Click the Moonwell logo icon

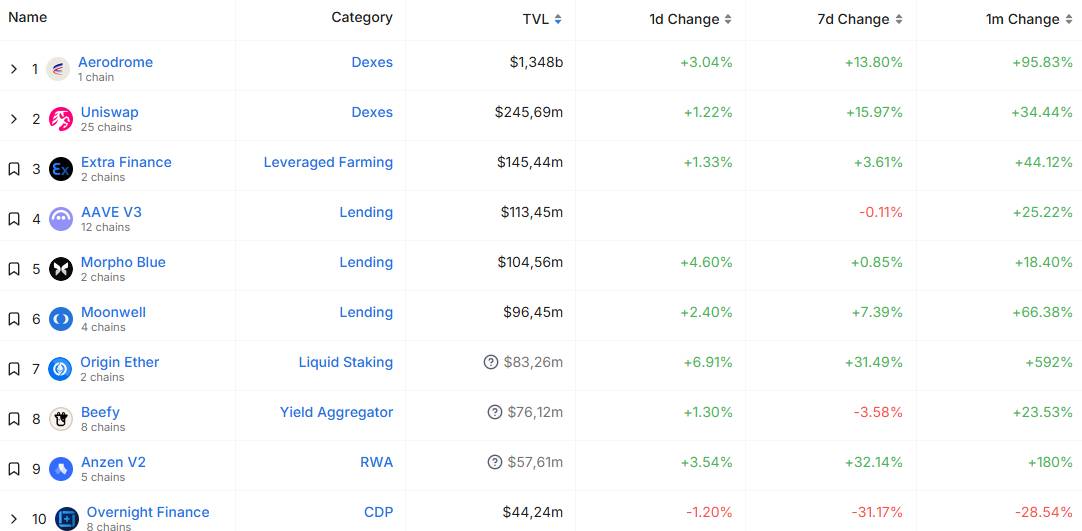coord(61,319)
